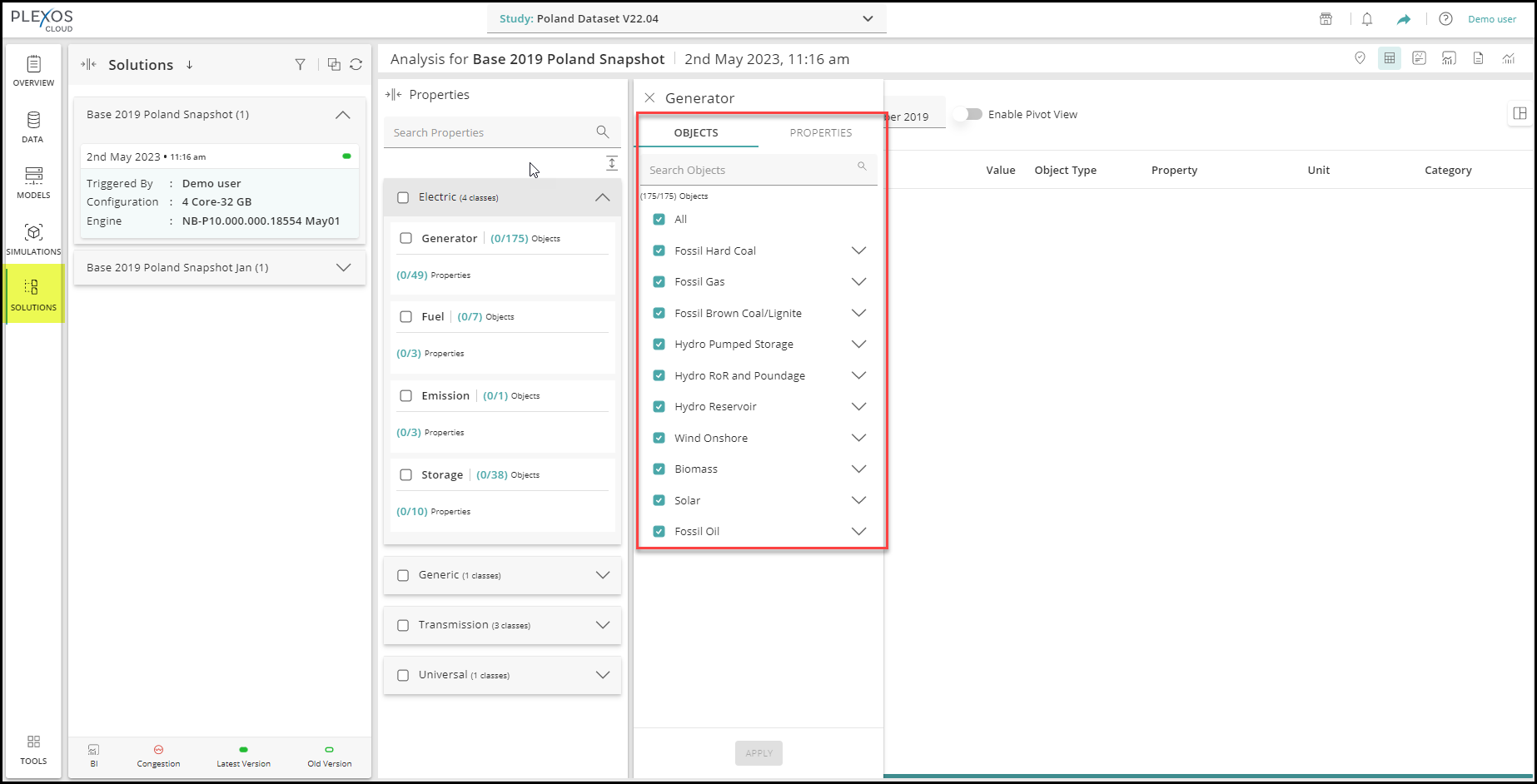
Task: Open the help question mark icon
Action: pos(1445,19)
